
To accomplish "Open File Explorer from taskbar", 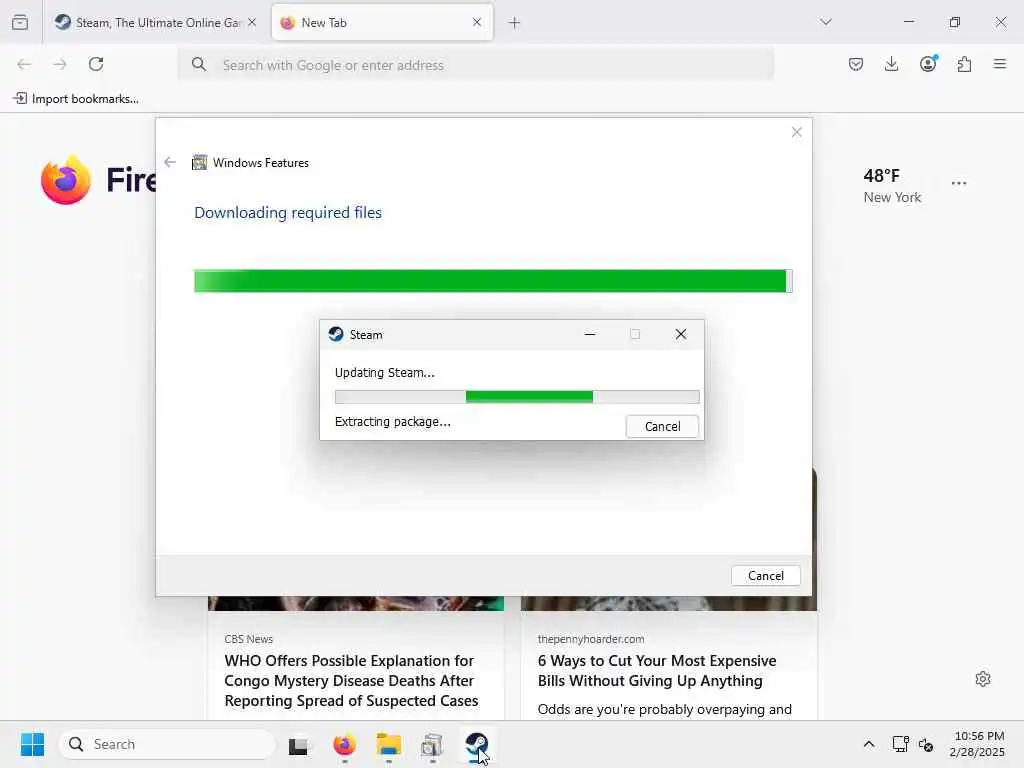I will click(389, 745).
